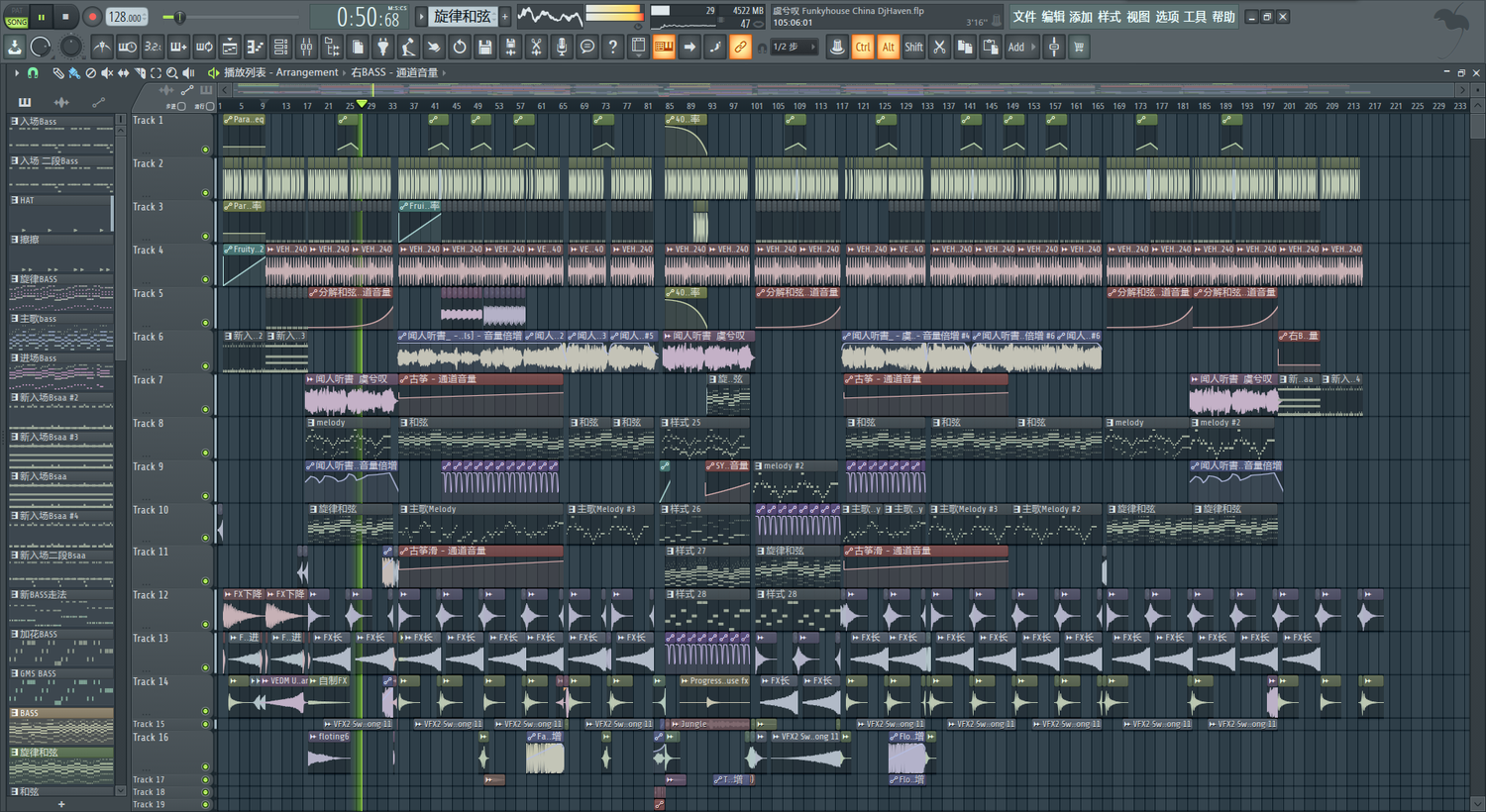The image size is (1486, 812).
Task: Click the metronome icon in the toolbar
Action: click(102, 47)
